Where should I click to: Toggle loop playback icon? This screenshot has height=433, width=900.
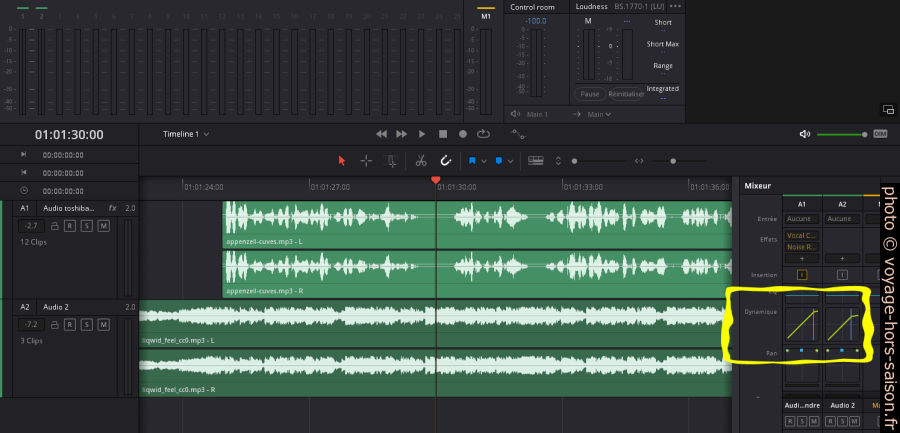coord(483,134)
